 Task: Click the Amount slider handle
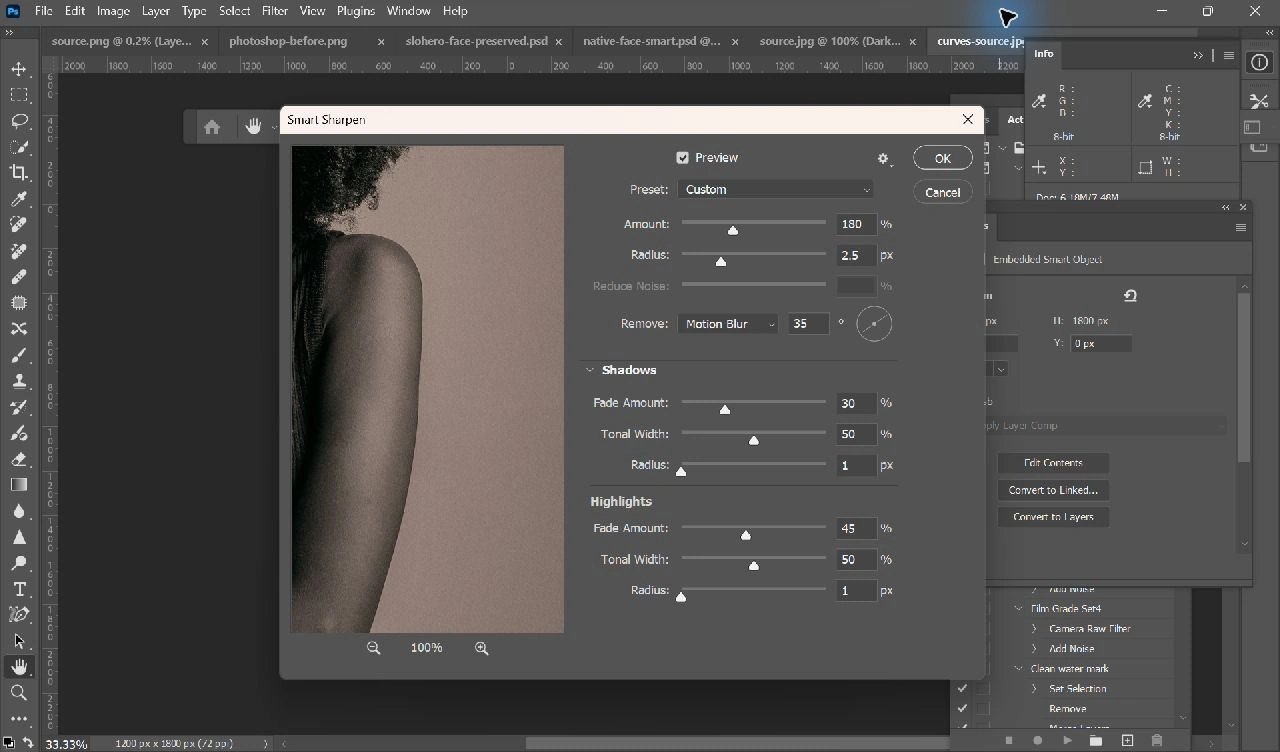click(733, 230)
